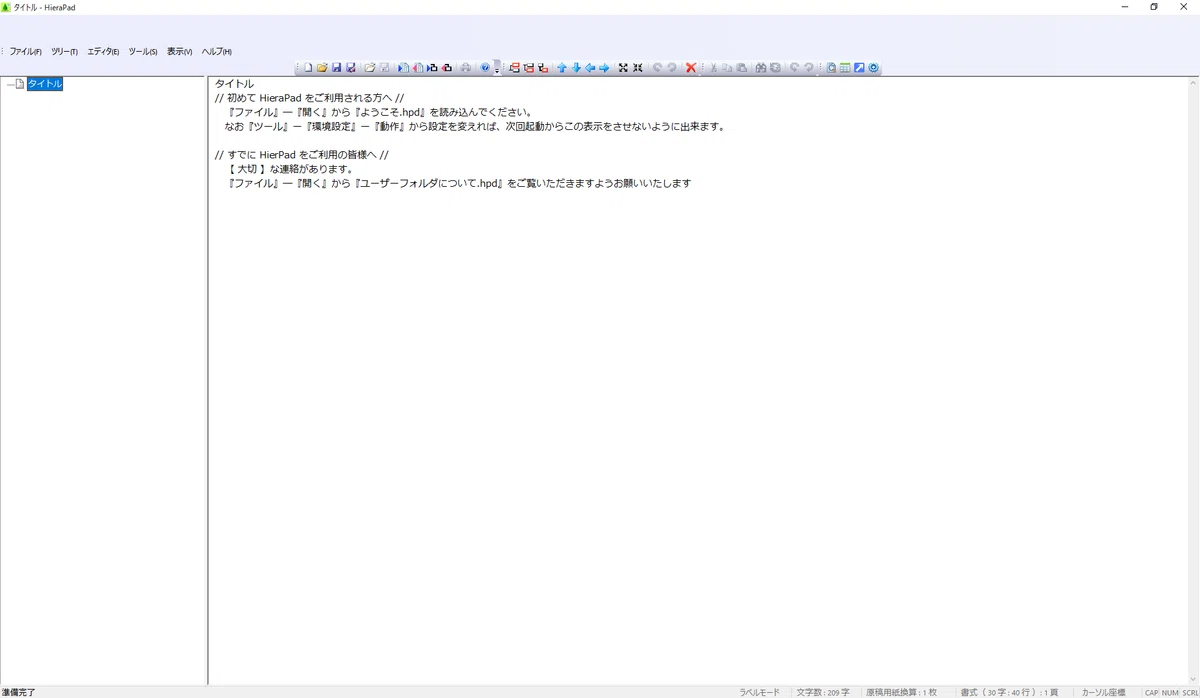Open Find with the binoculars icon
Viewport: 1200px width, 698px height.
(761, 68)
